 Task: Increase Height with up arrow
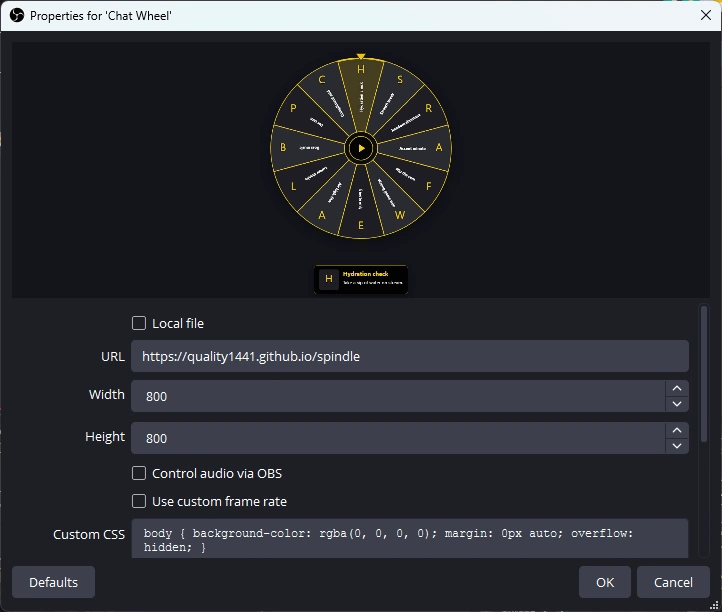tap(677, 430)
